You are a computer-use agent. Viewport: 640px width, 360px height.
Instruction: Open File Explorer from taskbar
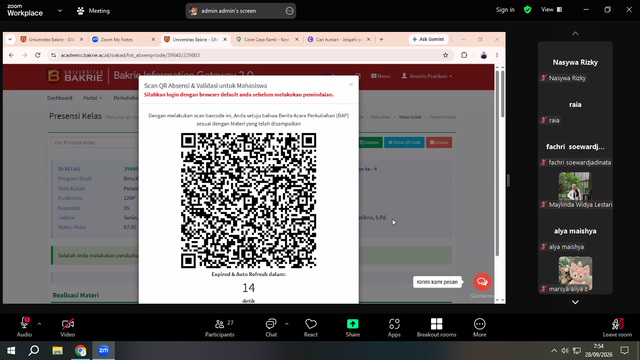[57, 351]
